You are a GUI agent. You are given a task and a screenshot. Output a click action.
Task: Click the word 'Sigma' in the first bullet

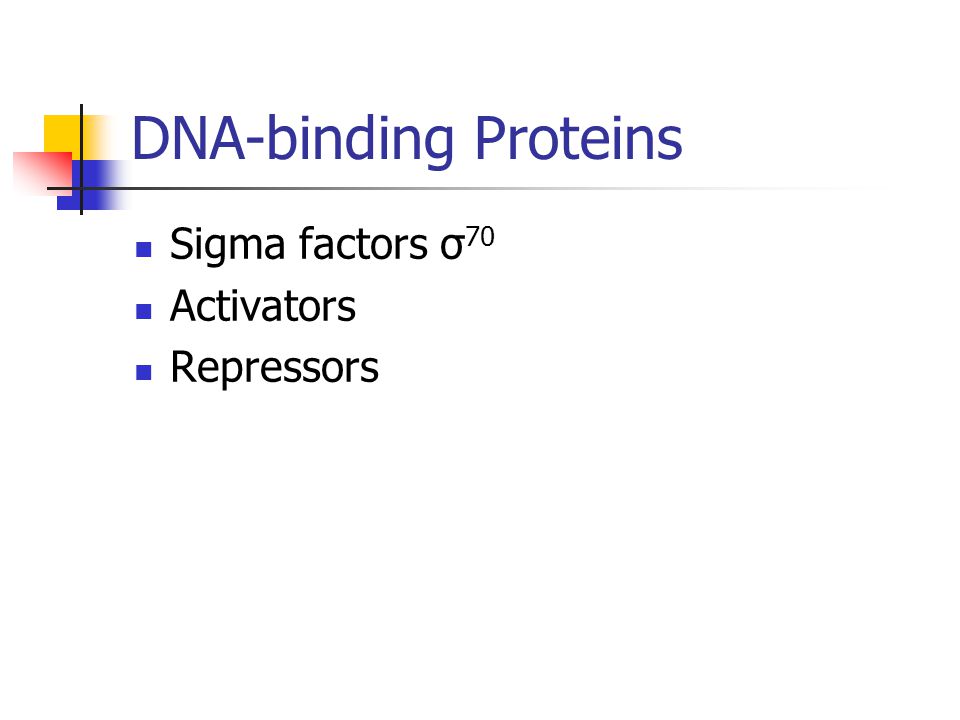(x=227, y=246)
